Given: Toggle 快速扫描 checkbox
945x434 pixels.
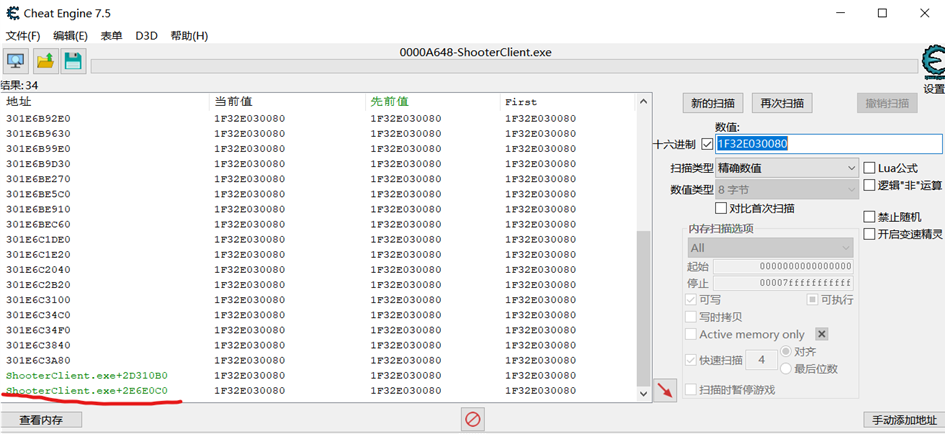Looking at the screenshot, I should click(x=691, y=360).
